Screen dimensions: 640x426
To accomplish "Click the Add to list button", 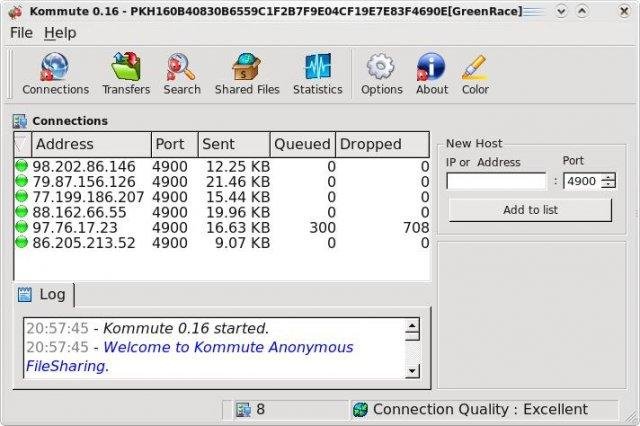I will (530, 210).
